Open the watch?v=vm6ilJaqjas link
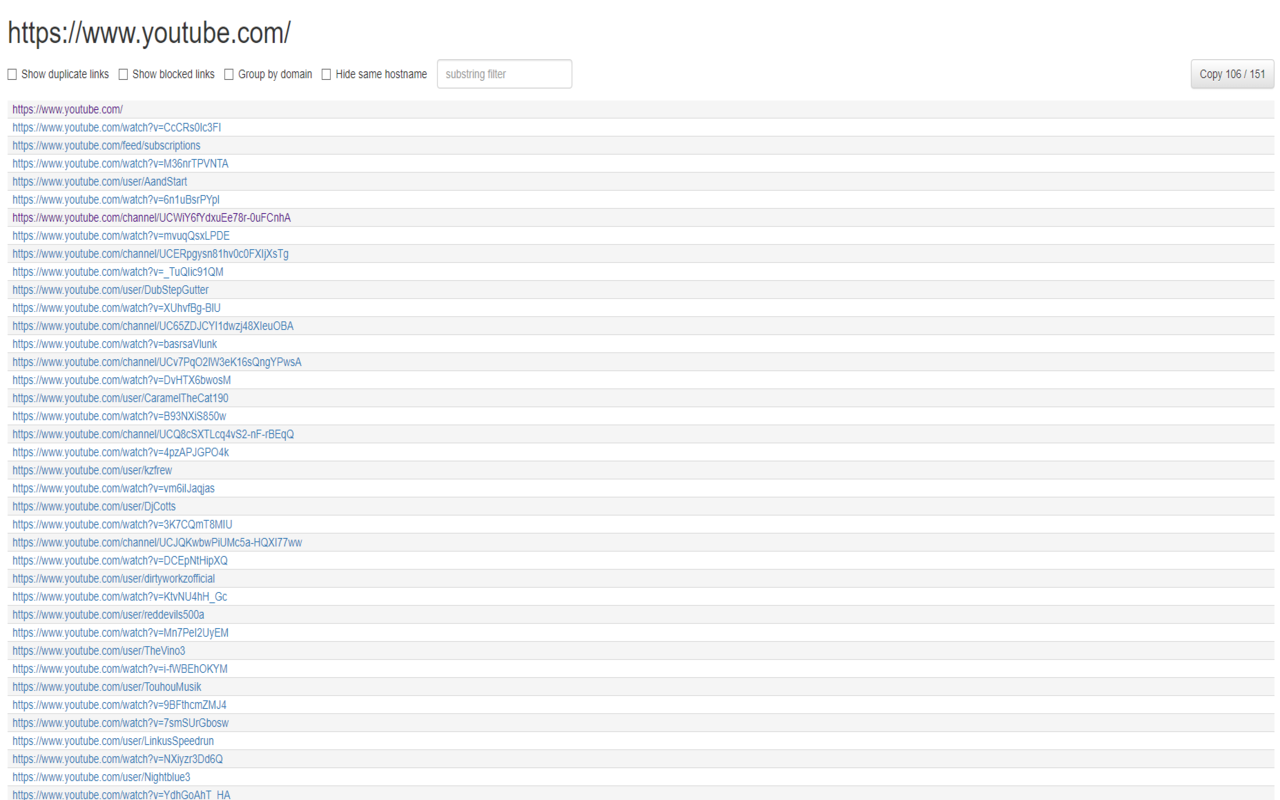Image resolution: width=1280 pixels, height=800 pixels. [x=114, y=488]
